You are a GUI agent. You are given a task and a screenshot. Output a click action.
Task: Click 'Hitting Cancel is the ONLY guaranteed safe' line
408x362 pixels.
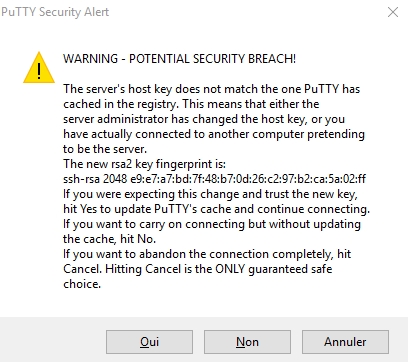pos(198,269)
